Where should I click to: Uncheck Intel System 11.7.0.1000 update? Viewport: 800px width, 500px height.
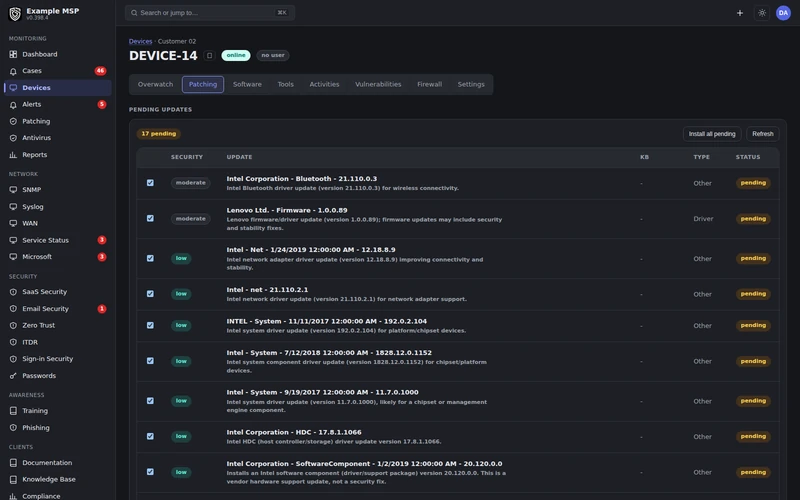coord(150,401)
